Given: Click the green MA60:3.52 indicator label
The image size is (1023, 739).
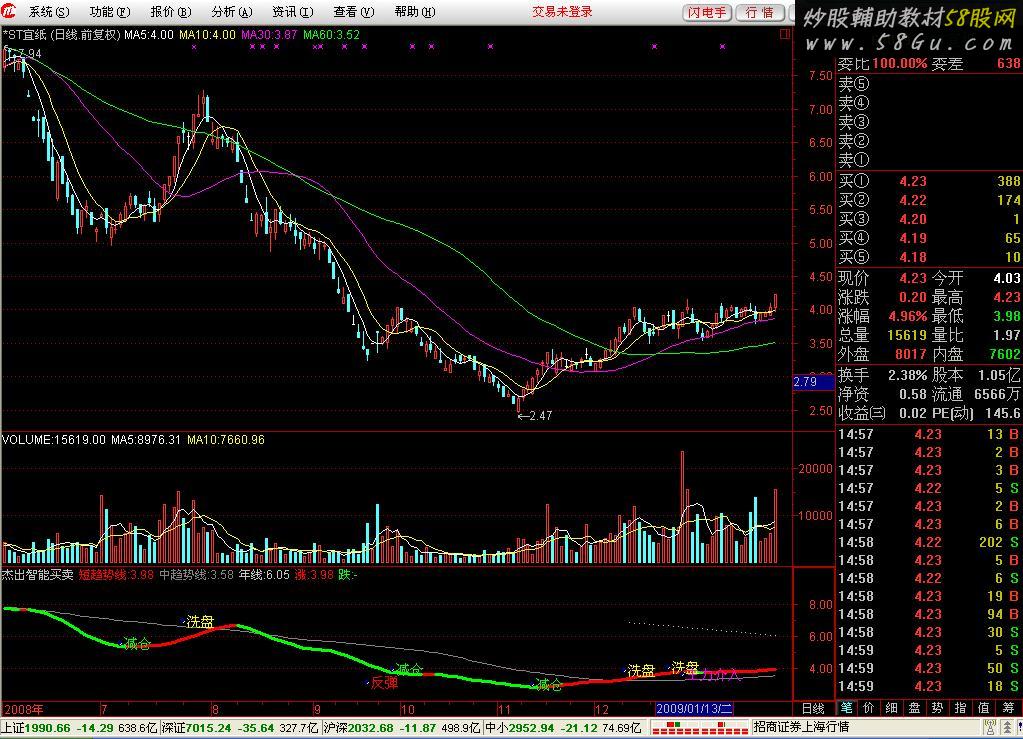Looking at the screenshot, I should coord(331,35).
